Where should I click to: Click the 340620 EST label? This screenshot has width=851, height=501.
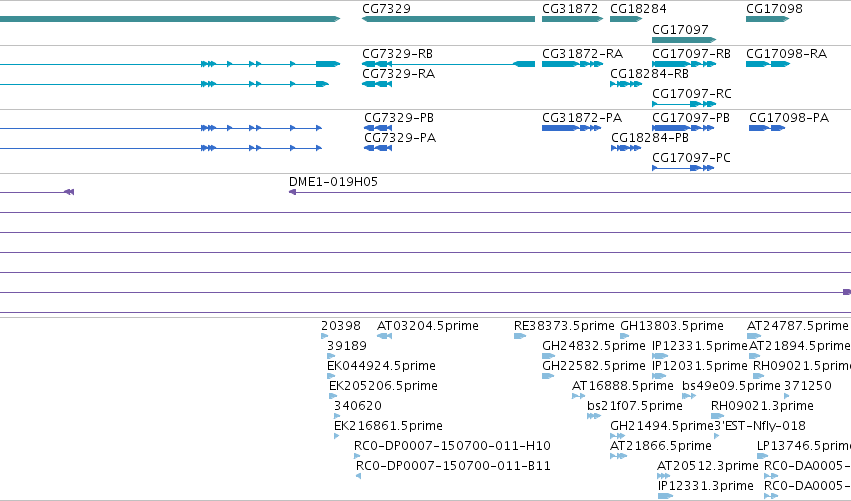(358, 406)
